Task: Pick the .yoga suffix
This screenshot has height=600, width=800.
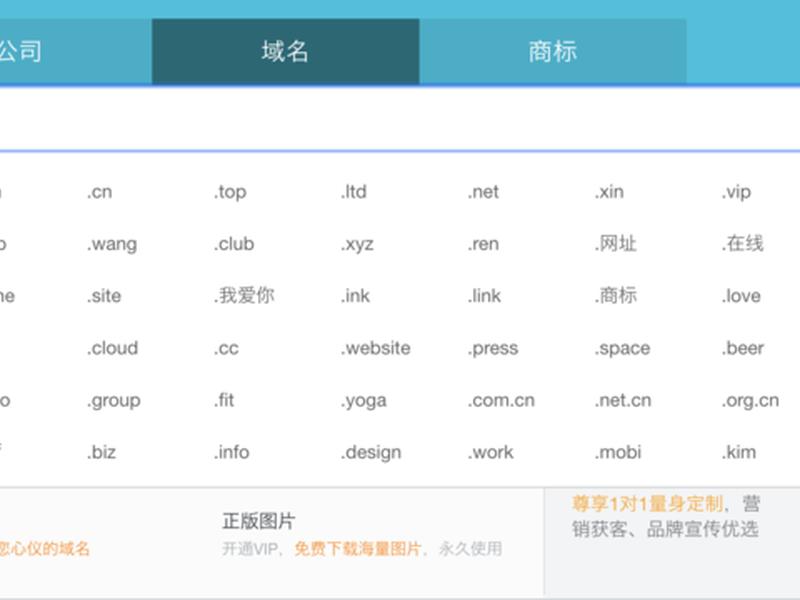Action: (364, 401)
